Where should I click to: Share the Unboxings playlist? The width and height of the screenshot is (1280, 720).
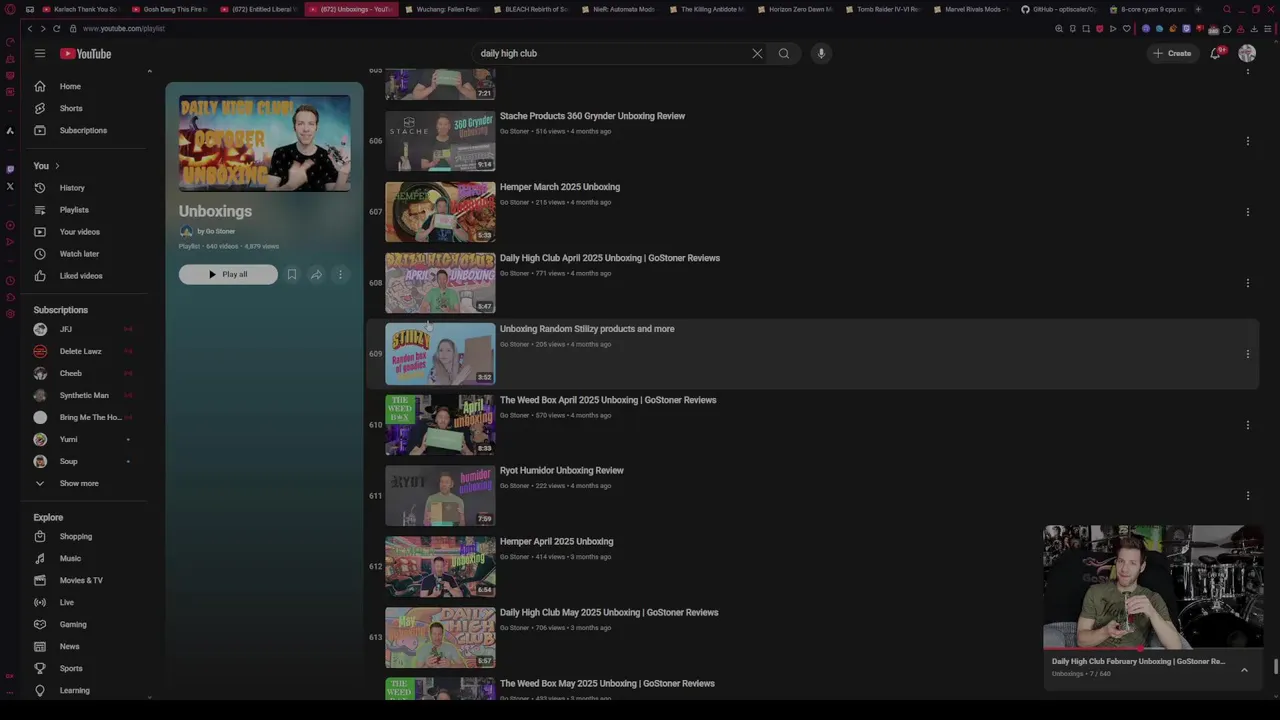pos(316,274)
